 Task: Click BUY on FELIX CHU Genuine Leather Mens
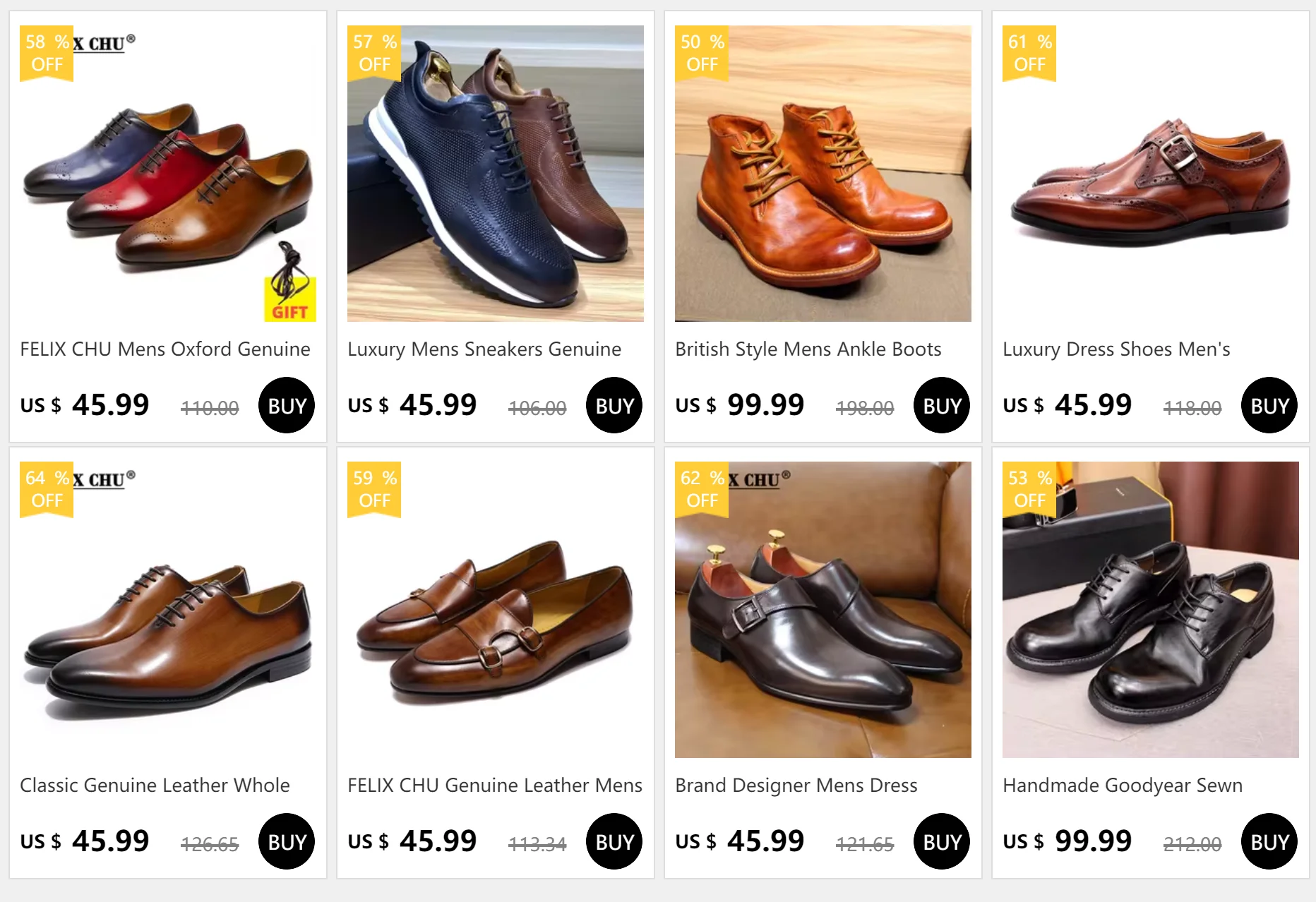click(x=614, y=842)
